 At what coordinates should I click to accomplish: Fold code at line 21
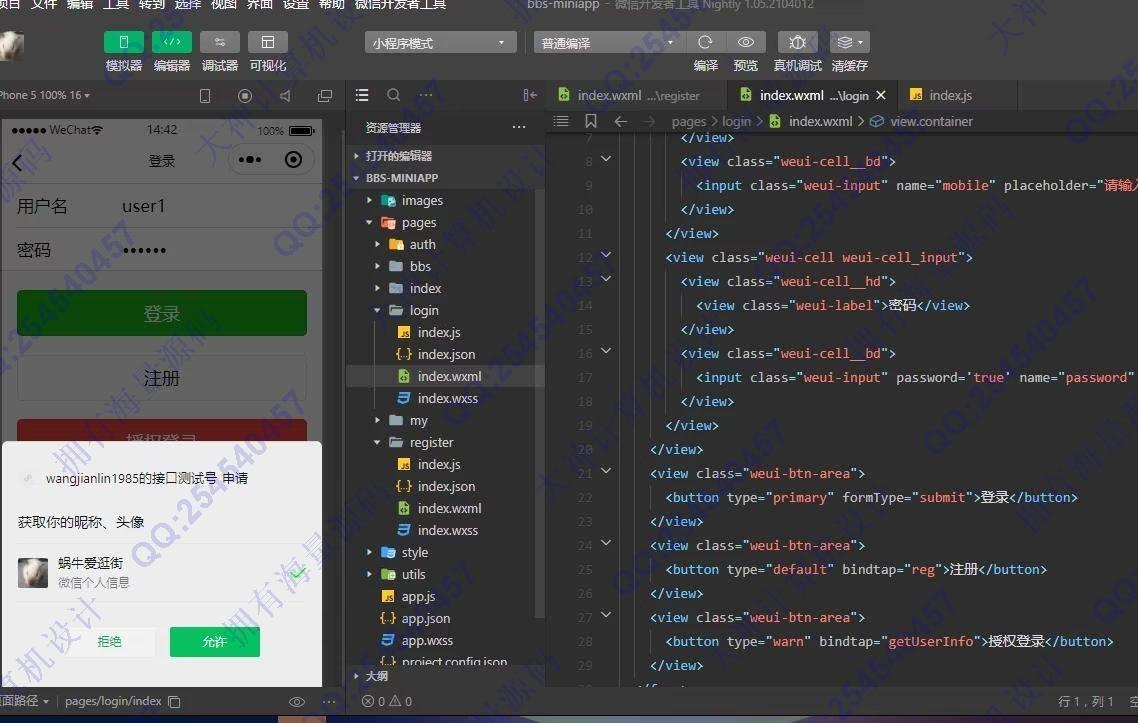point(606,472)
